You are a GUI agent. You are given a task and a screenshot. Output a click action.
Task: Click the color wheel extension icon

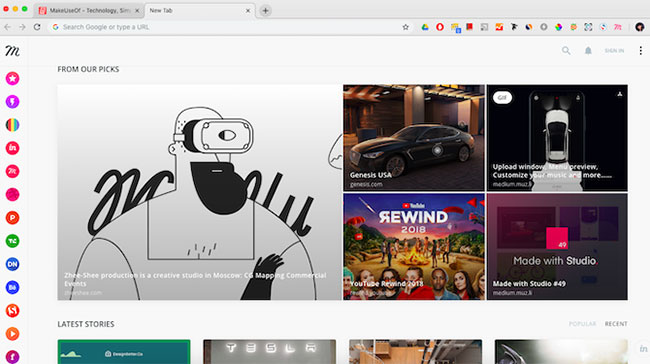(x=558, y=27)
